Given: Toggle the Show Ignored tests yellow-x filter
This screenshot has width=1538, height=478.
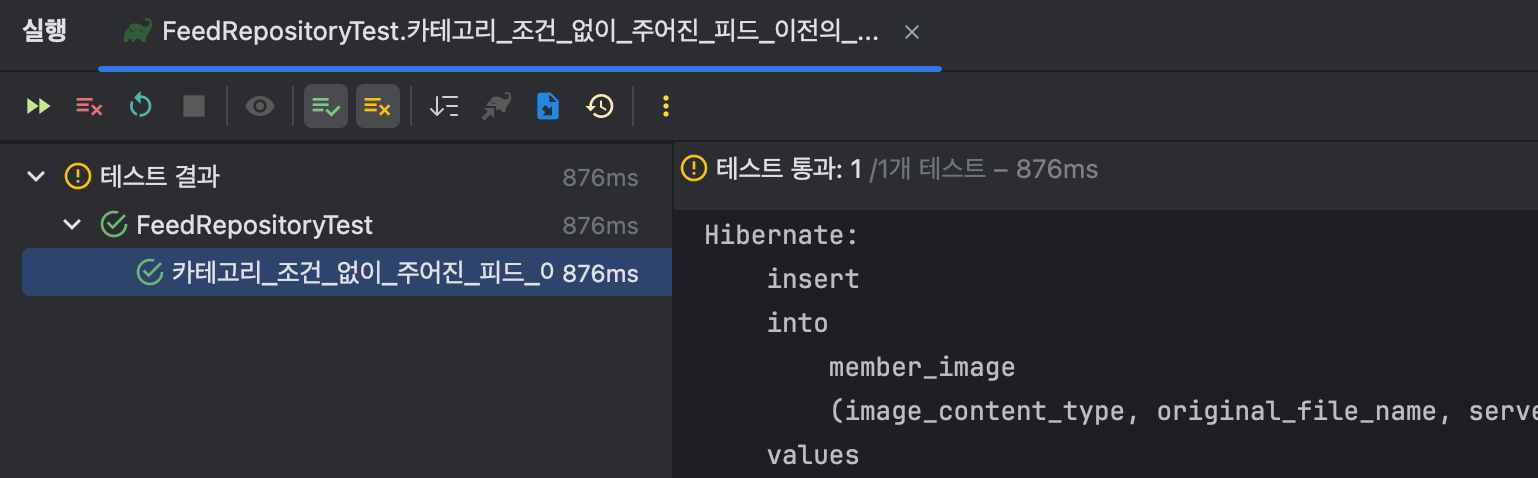Looking at the screenshot, I should click(378, 106).
